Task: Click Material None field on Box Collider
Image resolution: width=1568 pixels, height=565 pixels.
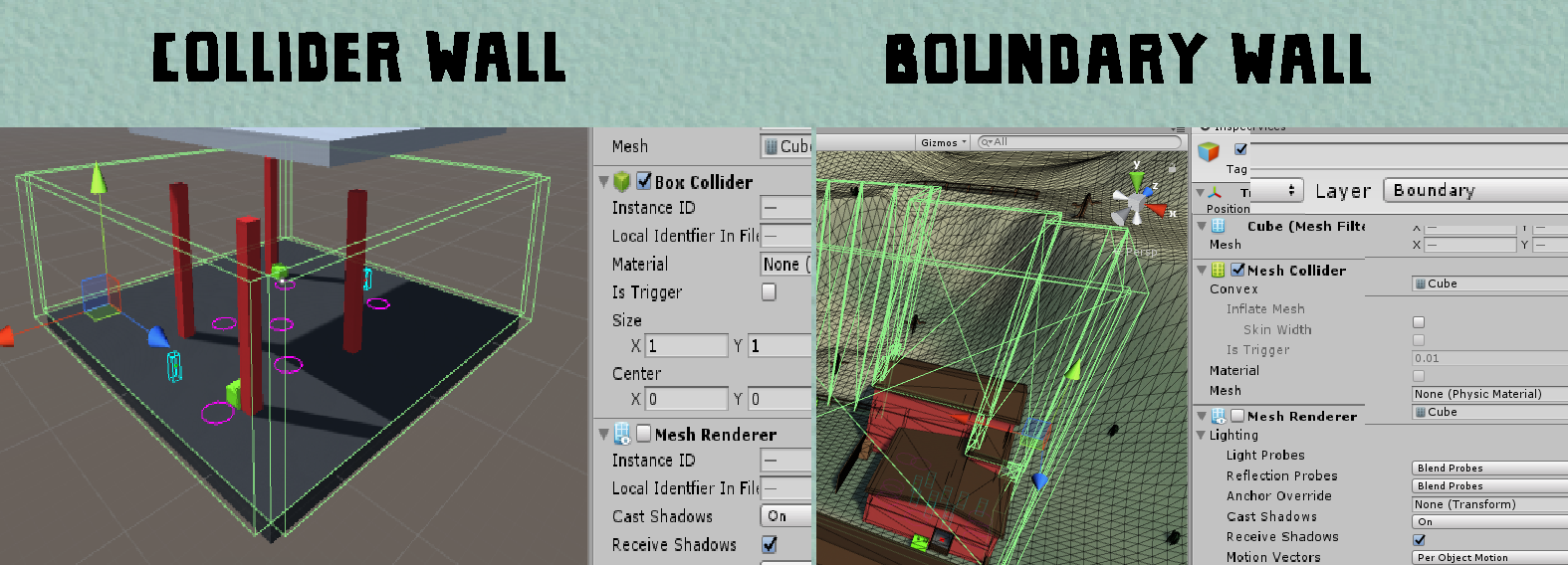Action: [x=786, y=264]
